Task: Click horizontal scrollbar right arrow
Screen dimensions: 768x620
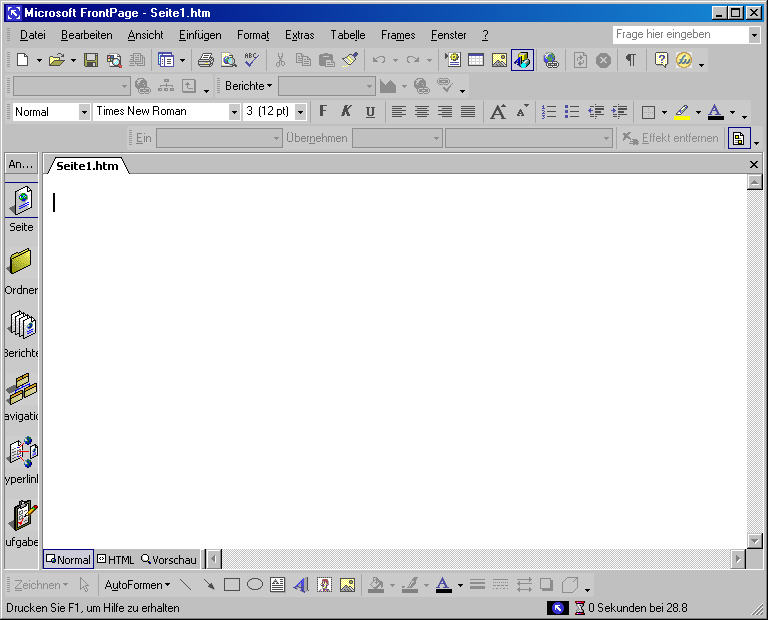Action: tap(738, 559)
